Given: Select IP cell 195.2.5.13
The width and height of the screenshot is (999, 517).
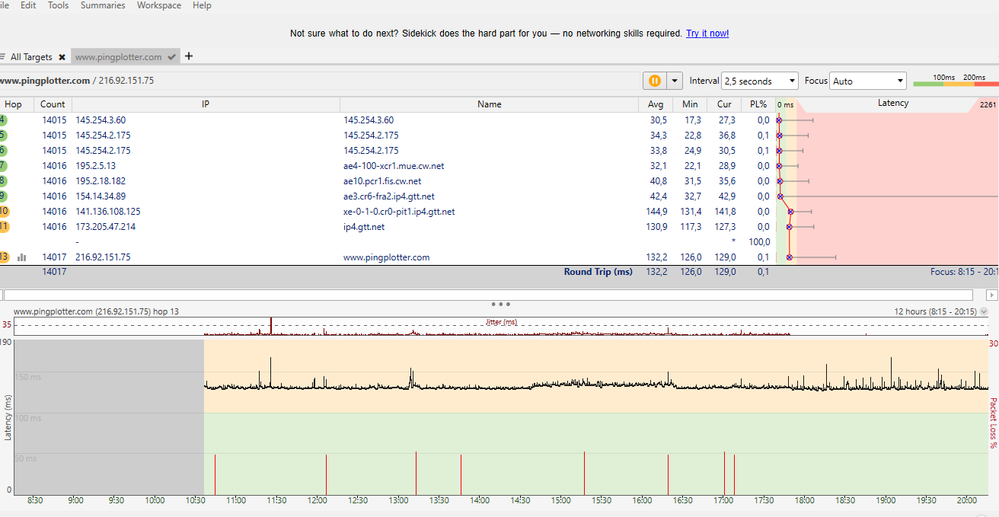Looking at the screenshot, I should 96,166.
